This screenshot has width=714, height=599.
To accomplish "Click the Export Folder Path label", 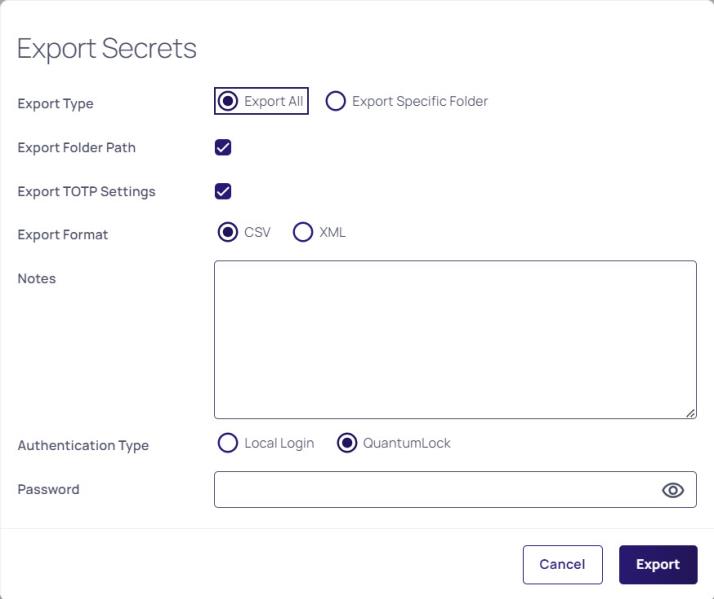I will [x=76, y=148].
